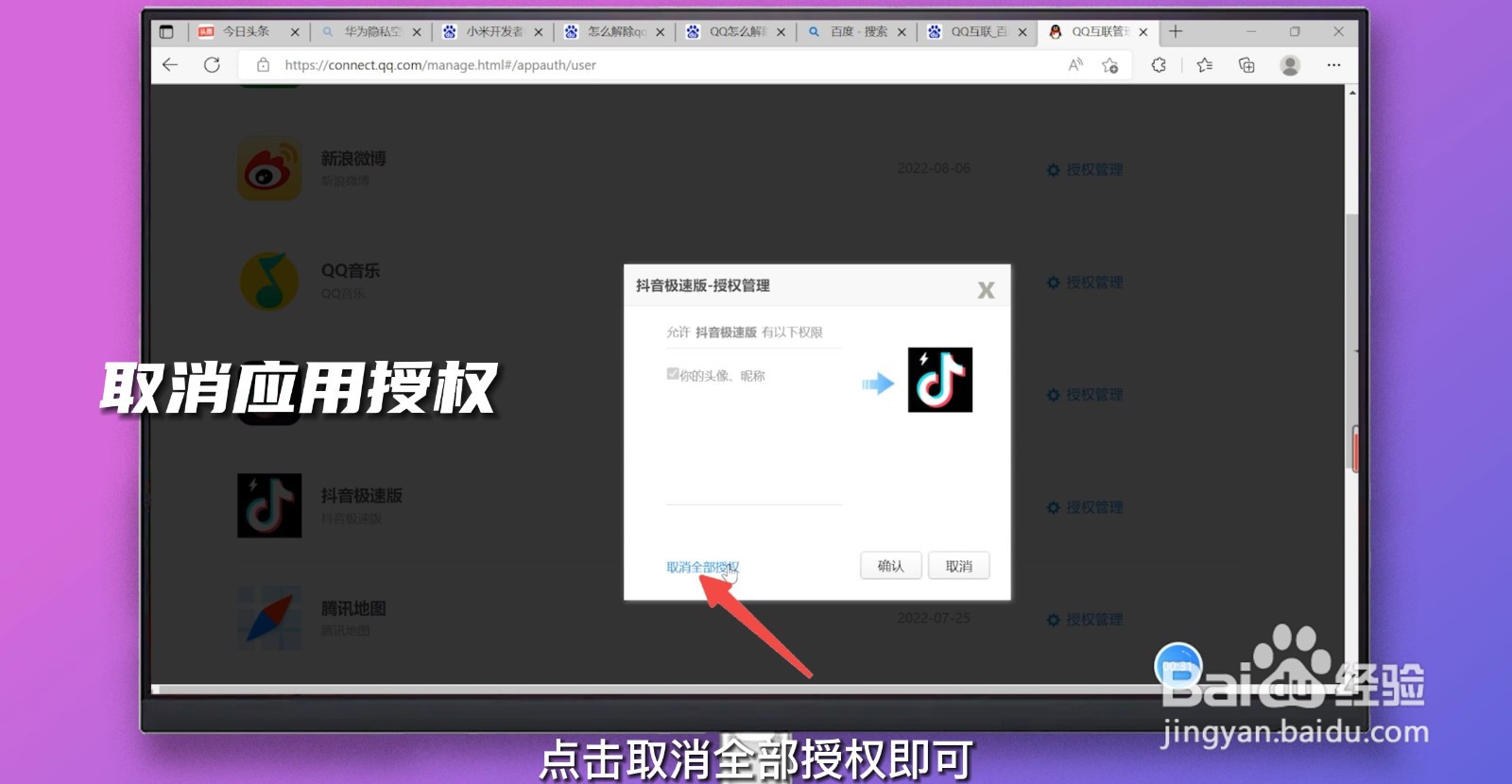This screenshot has height=784, width=1512.
Task: Click the 腾讯地图 app name
Action: tap(353, 608)
